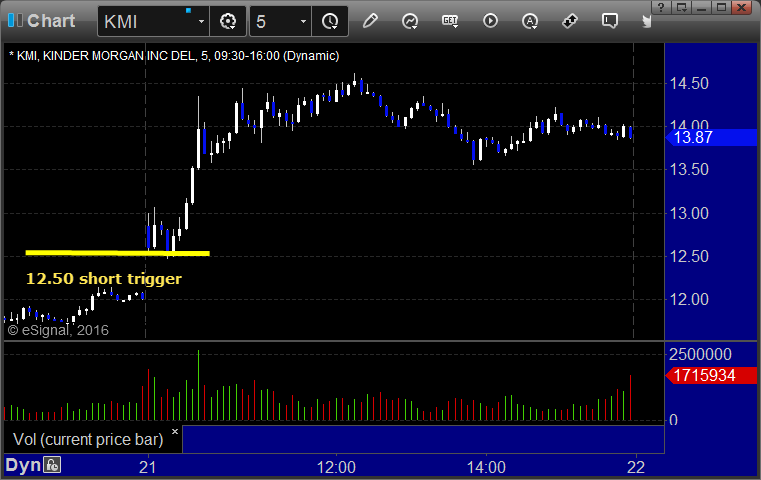Click the Twitter bird share icon

click(x=646, y=21)
